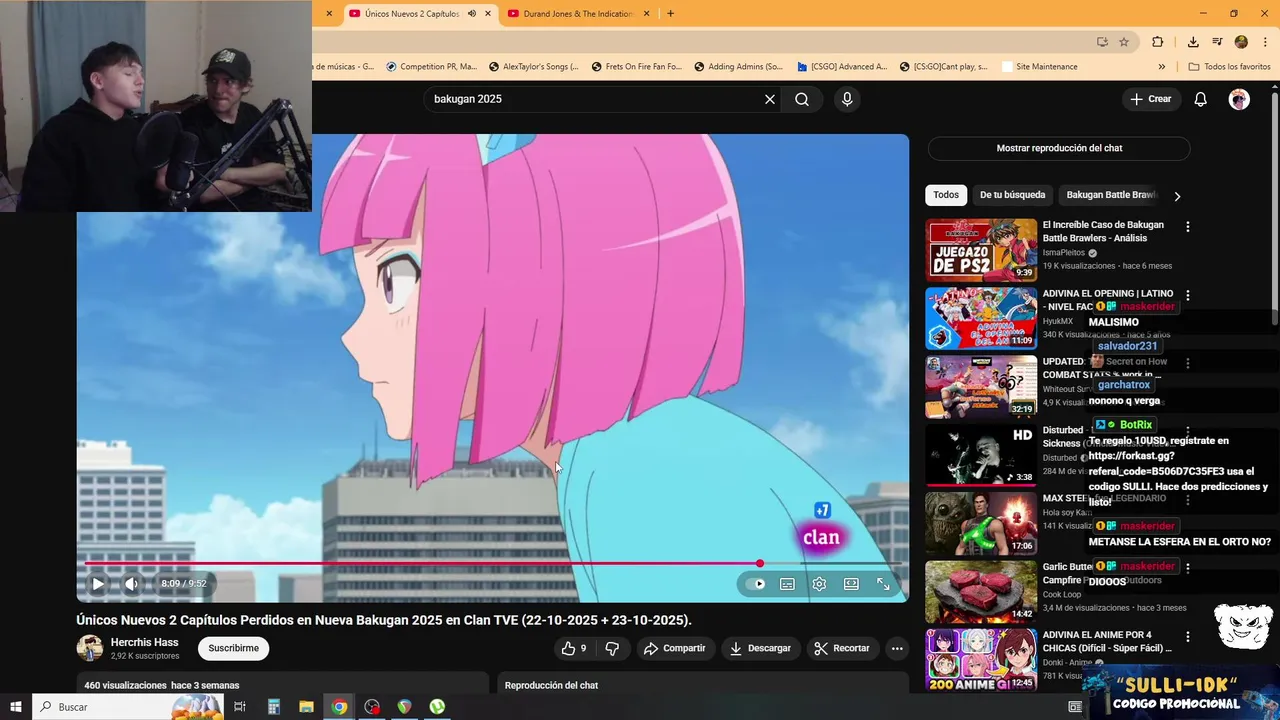Open options for Combat Stats video
This screenshot has height=720, width=1280.
coord(1188,364)
